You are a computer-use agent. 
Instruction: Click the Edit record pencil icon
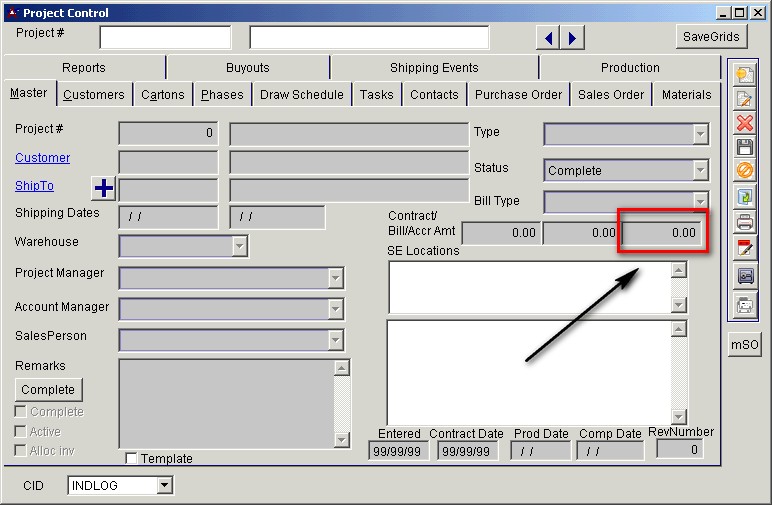click(x=744, y=99)
